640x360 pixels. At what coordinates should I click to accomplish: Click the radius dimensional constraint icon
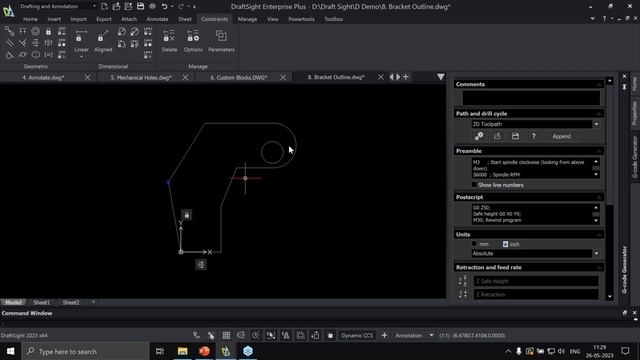[x=122, y=31]
